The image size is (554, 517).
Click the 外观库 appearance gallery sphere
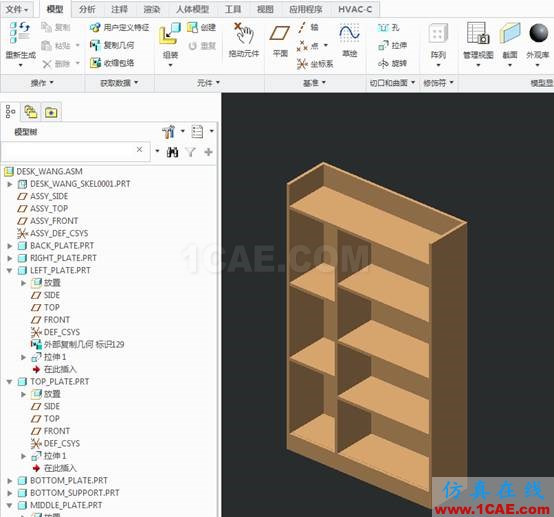coord(538,33)
